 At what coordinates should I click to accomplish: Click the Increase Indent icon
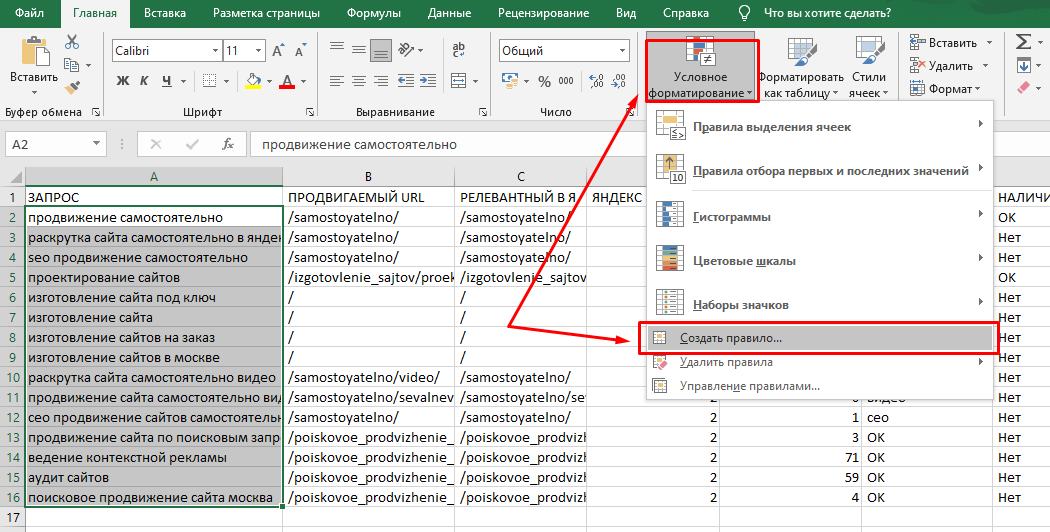427,81
